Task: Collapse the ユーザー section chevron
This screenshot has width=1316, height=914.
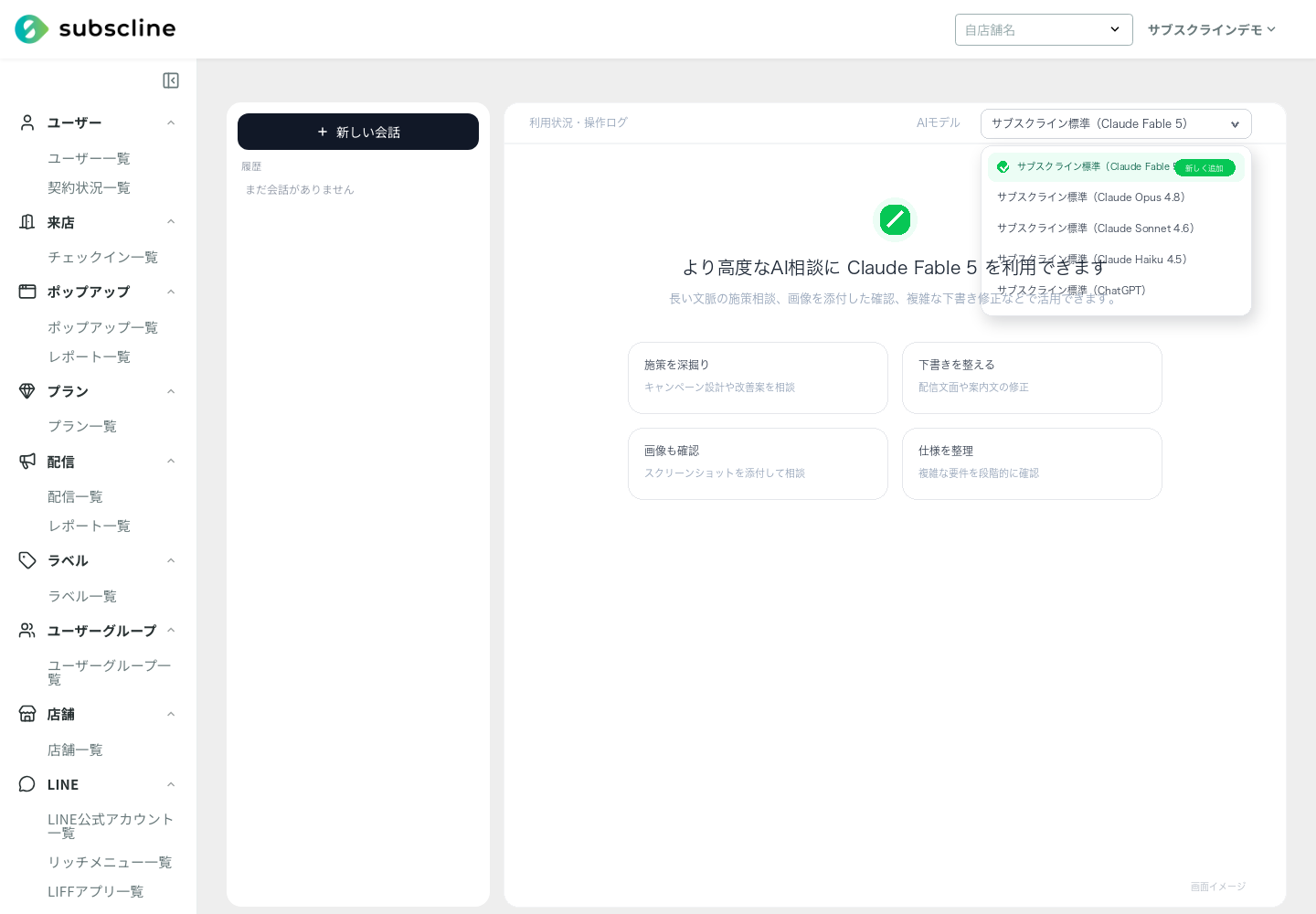Action: [171, 122]
